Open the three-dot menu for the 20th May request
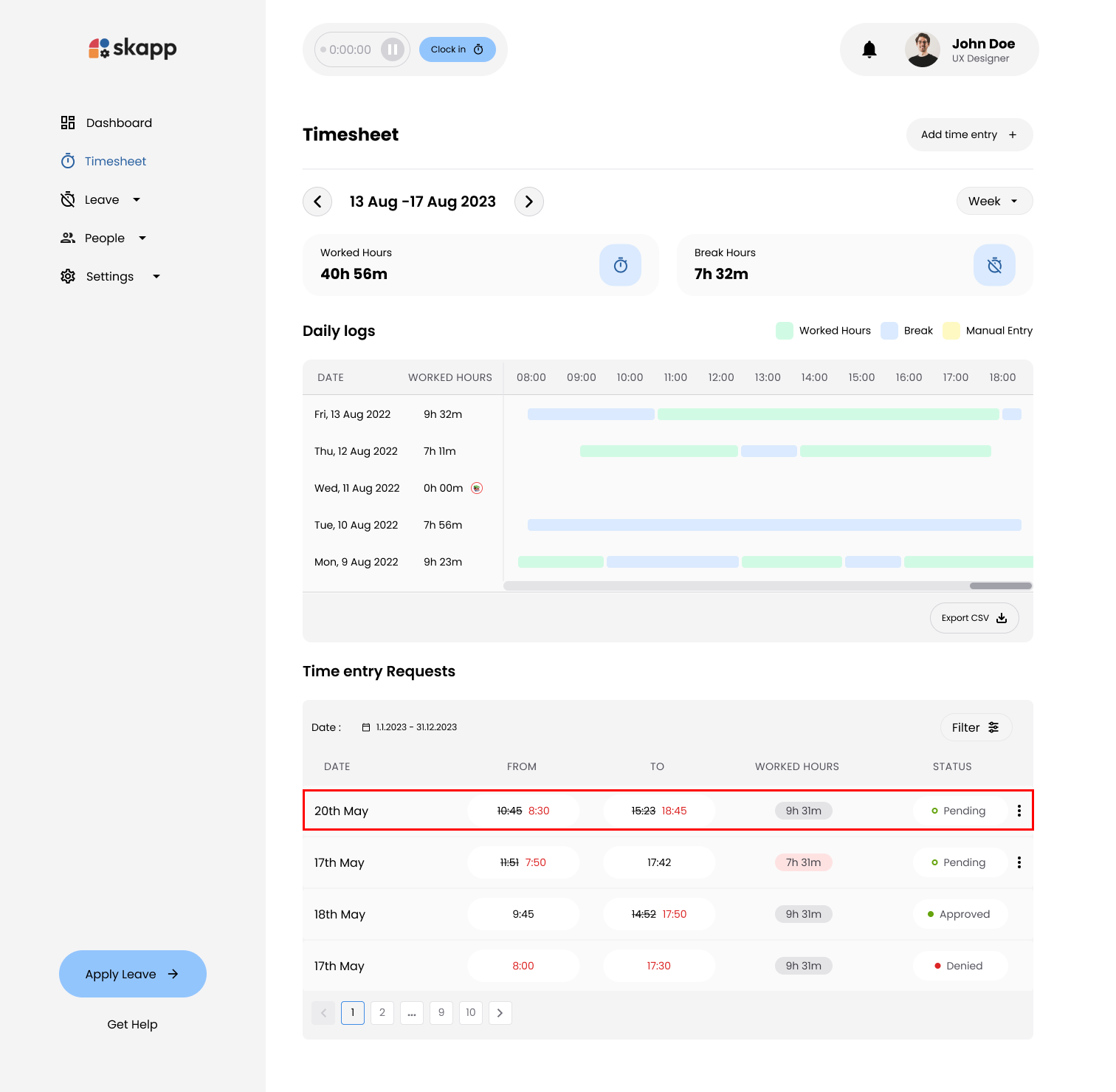This screenshot has width=1116, height=1092. (x=1019, y=811)
